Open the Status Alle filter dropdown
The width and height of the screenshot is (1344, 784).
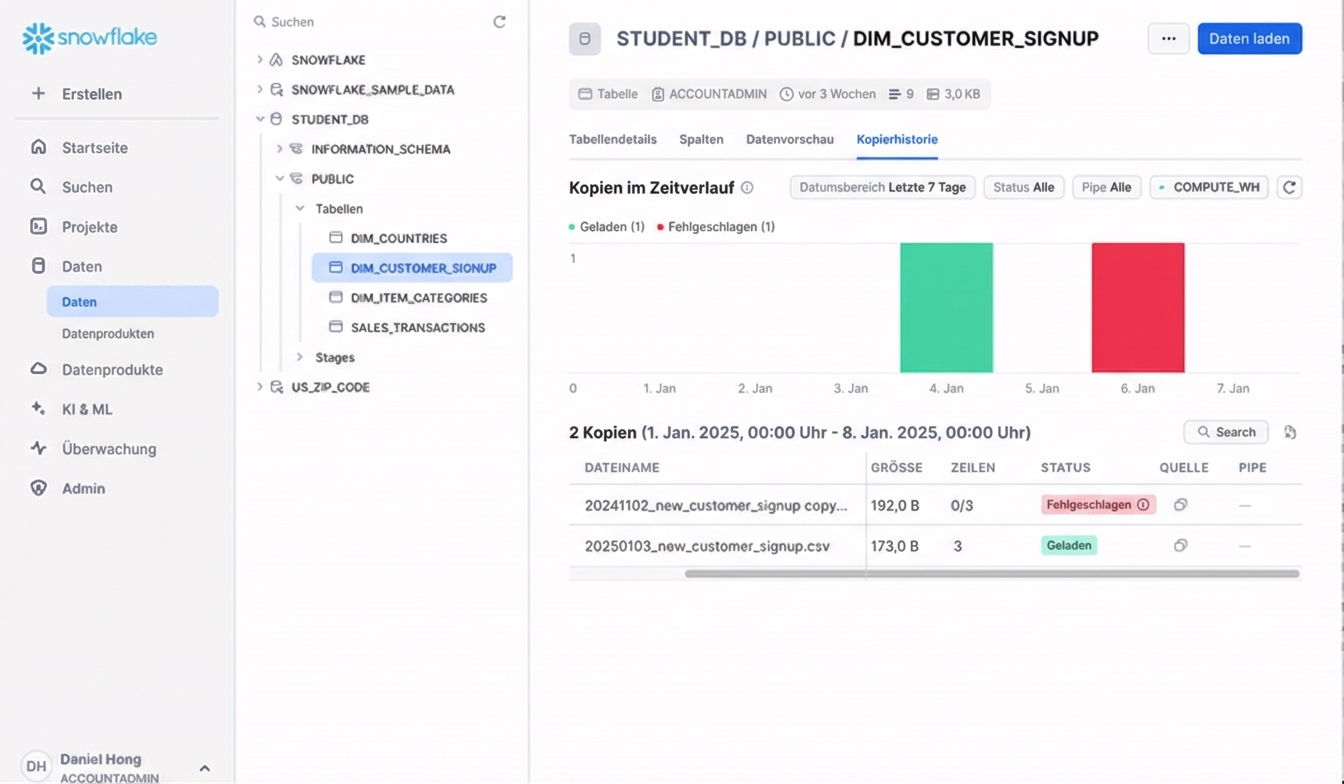(1023, 187)
